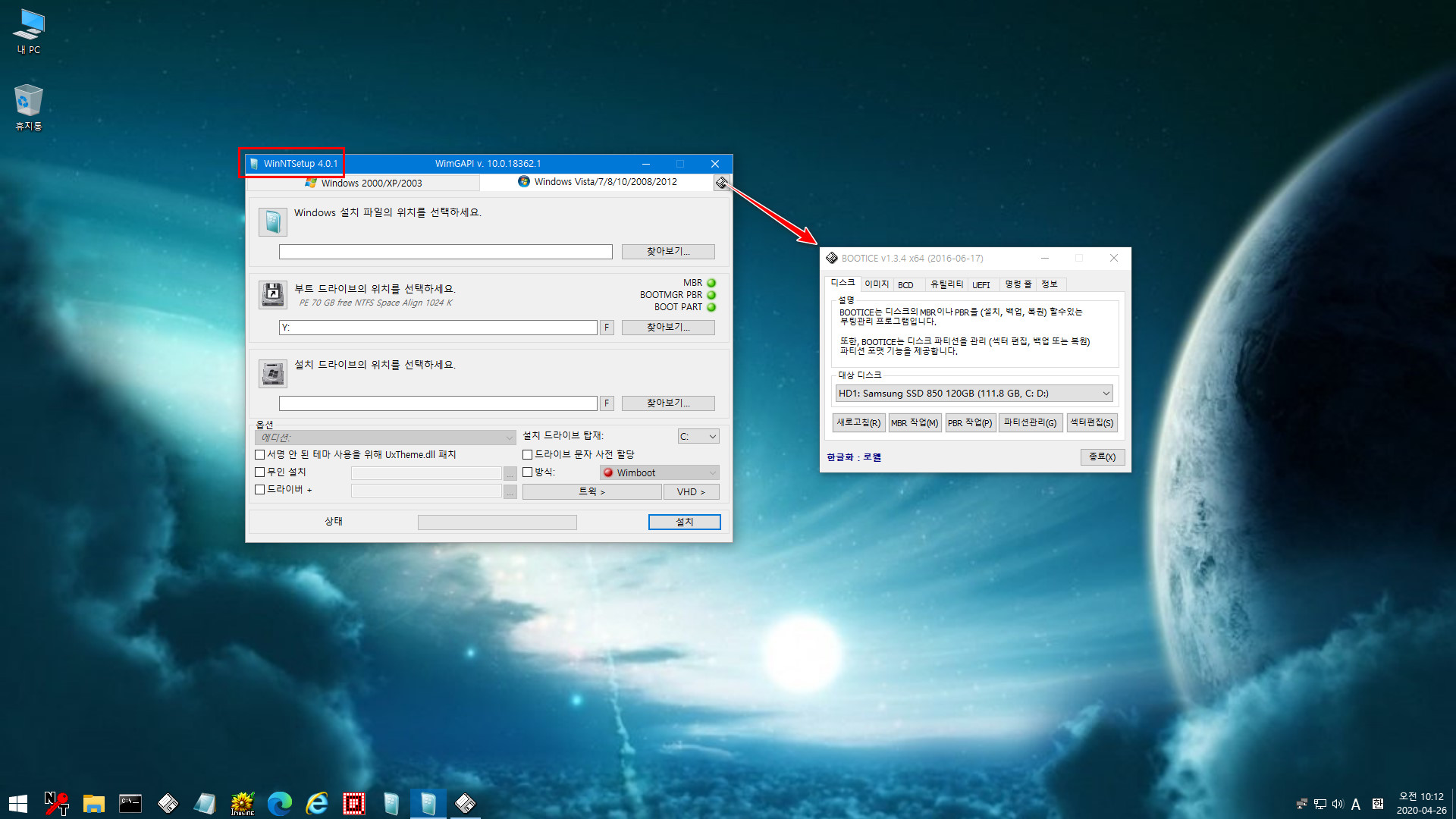Open the VHD > menu button
The height and width of the screenshot is (819, 1456).
[692, 492]
